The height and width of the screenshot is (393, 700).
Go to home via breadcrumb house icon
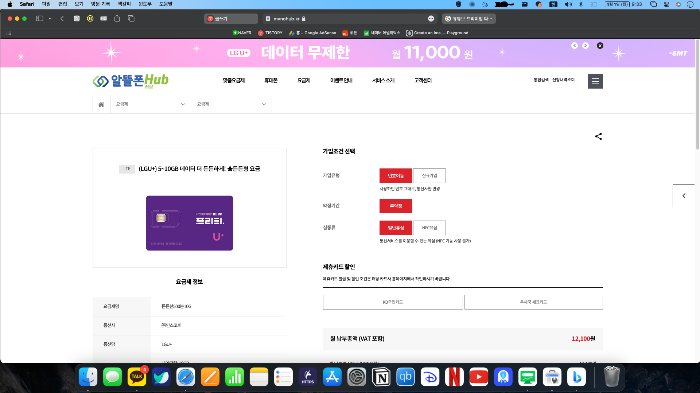pyautogui.click(x=101, y=104)
